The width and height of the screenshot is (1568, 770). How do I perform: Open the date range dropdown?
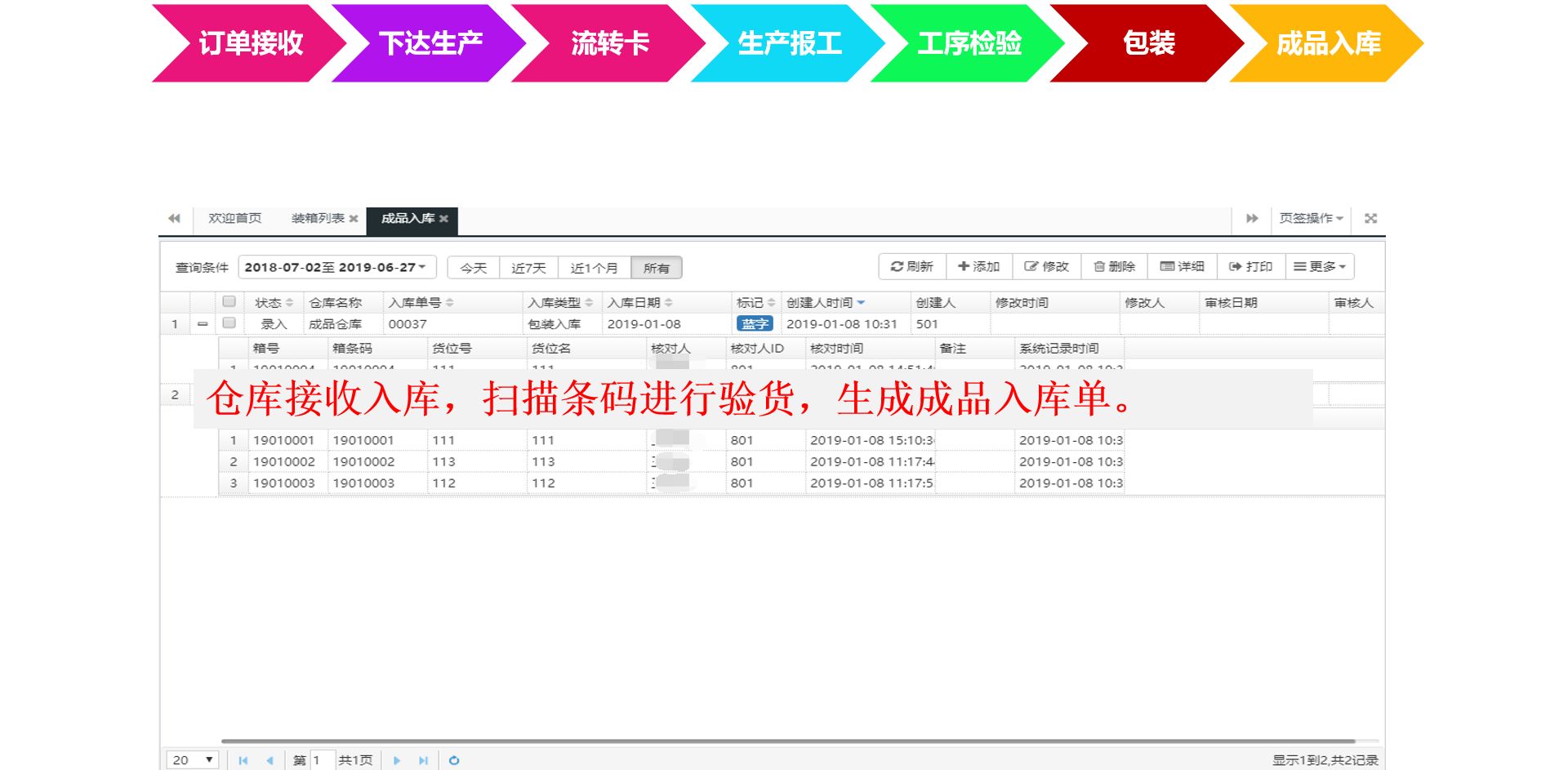click(336, 268)
